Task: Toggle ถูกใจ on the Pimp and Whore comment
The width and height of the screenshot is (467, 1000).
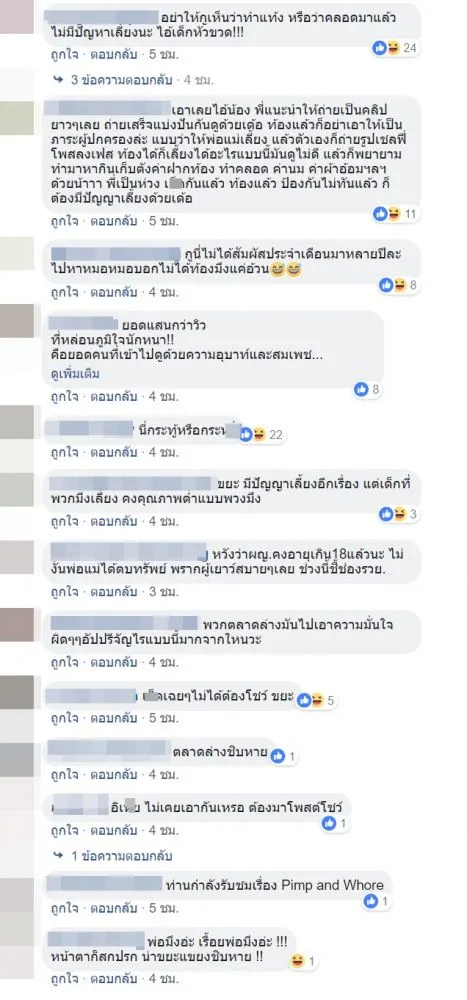Action: (64, 907)
